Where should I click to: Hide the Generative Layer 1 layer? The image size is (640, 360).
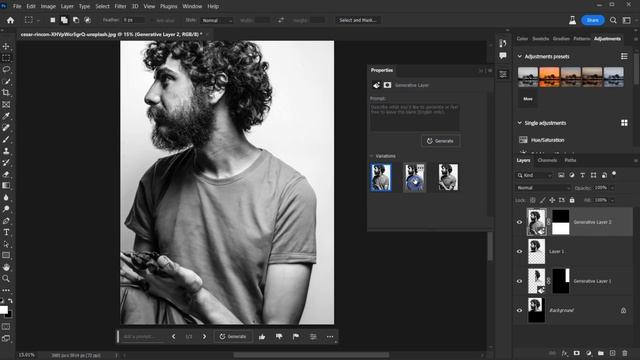(520, 281)
